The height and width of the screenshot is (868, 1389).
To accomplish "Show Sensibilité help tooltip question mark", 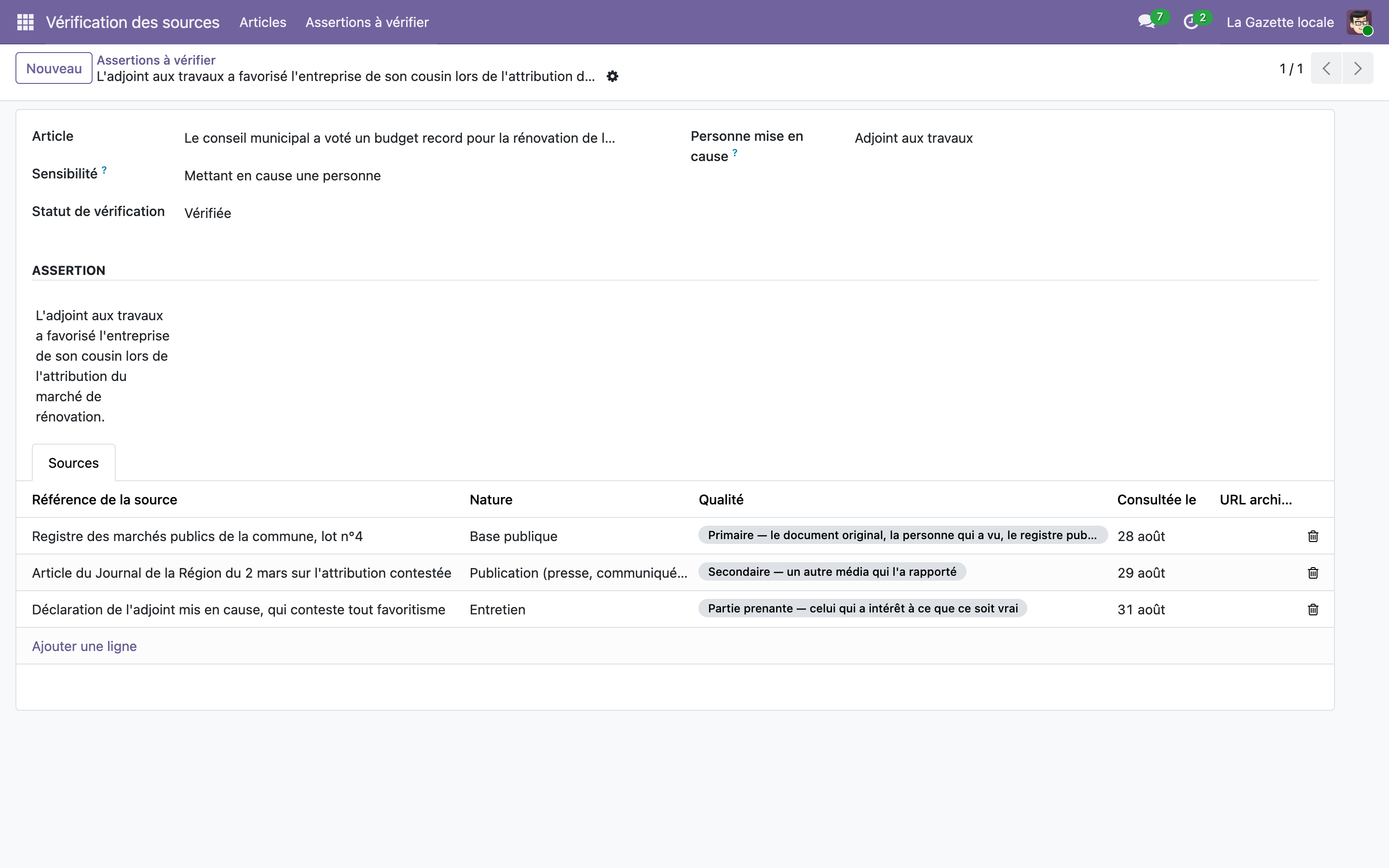I will tap(104, 170).
